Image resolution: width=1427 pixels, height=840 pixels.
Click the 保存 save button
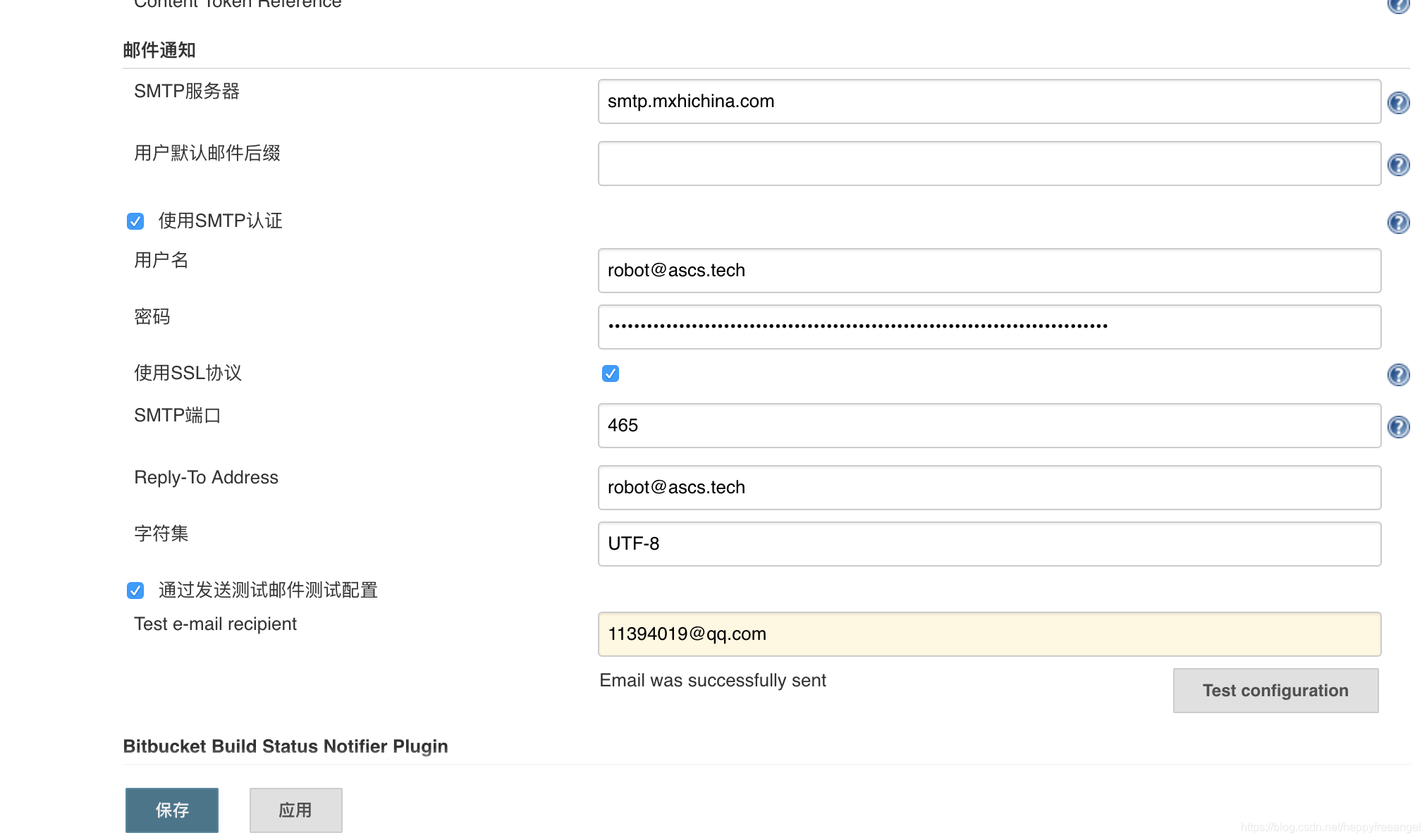[172, 810]
